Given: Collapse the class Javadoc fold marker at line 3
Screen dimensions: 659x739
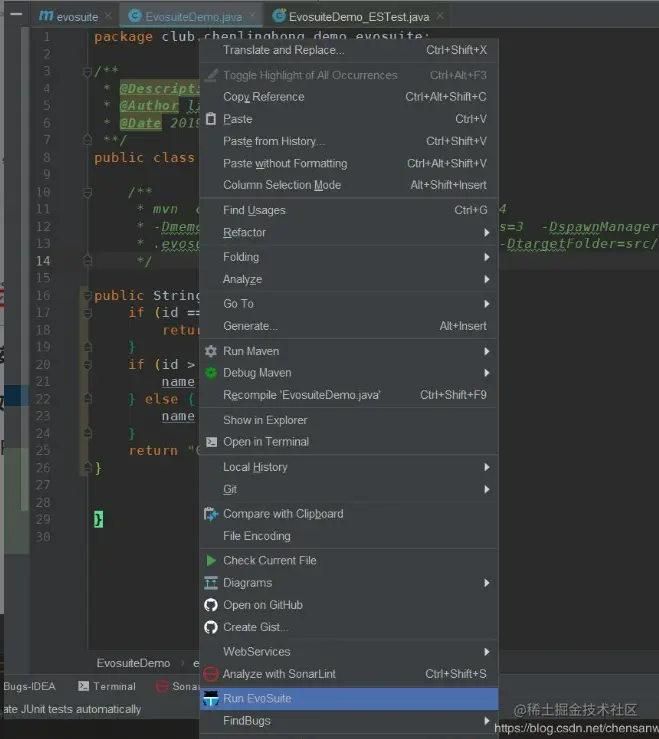Looking at the screenshot, I should coord(87,72).
